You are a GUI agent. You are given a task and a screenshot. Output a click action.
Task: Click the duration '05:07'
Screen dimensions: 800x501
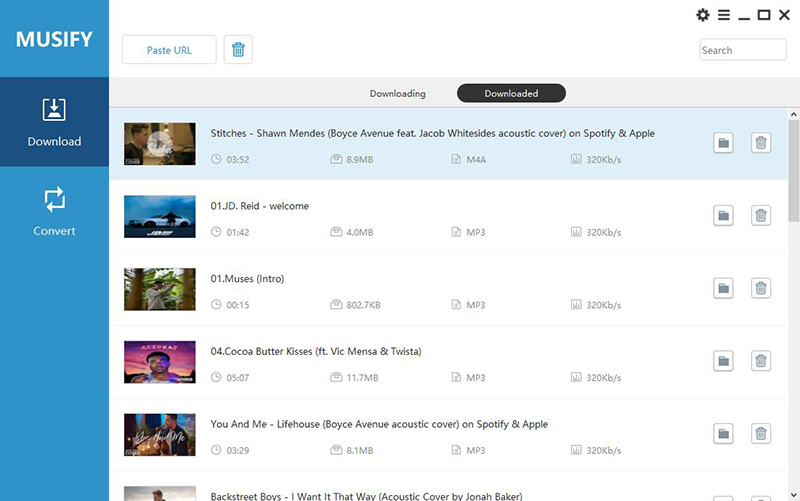pyautogui.click(x=238, y=378)
